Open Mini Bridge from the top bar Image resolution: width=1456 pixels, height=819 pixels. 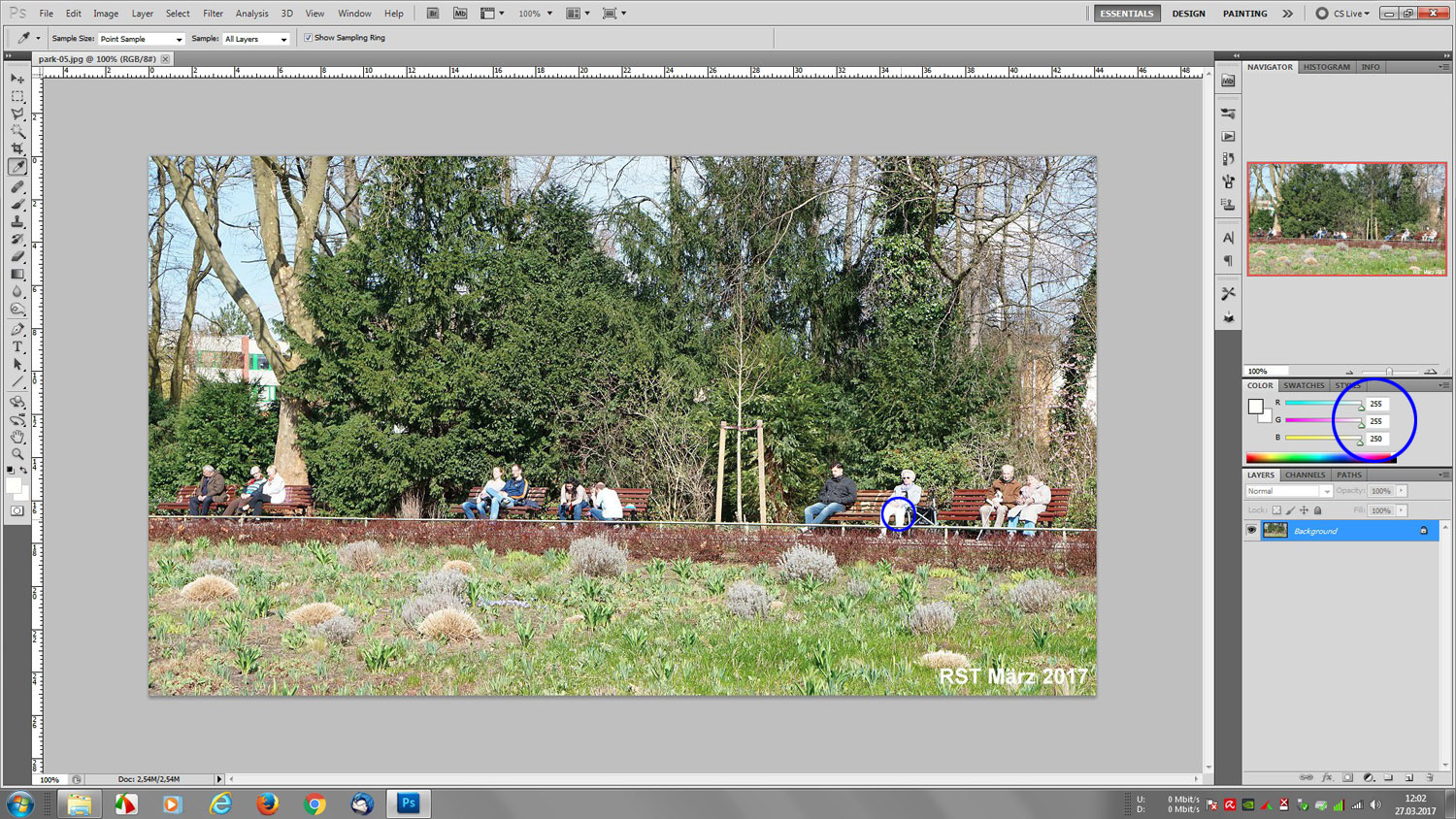coord(460,14)
